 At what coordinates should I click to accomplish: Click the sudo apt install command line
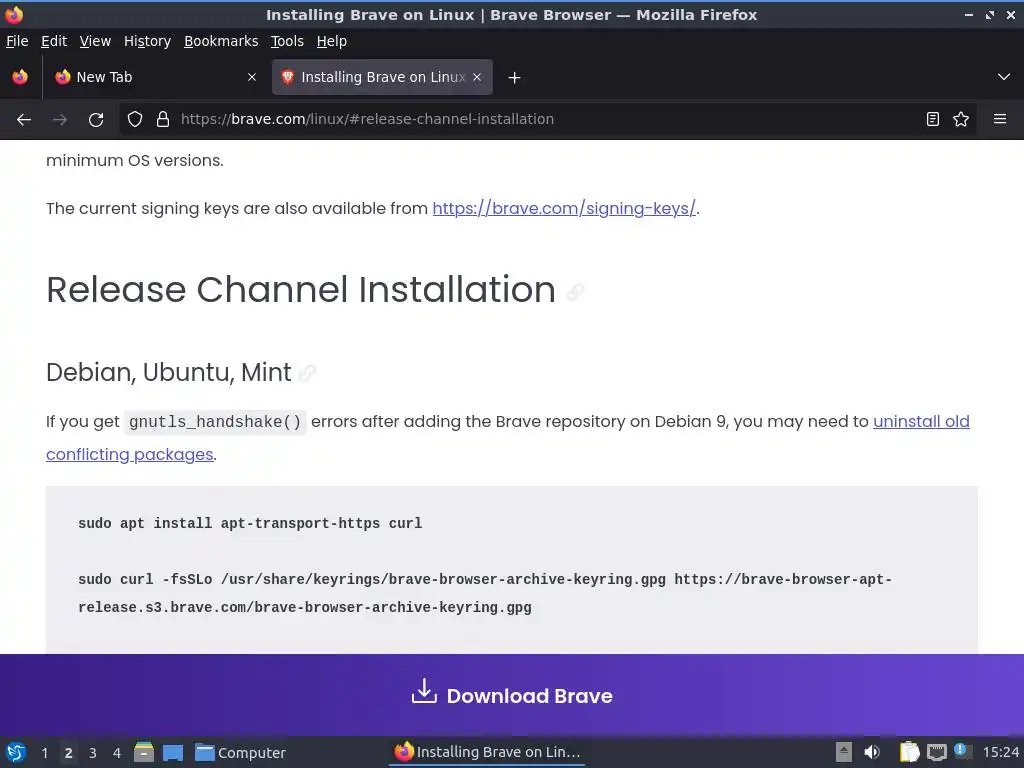[250, 523]
